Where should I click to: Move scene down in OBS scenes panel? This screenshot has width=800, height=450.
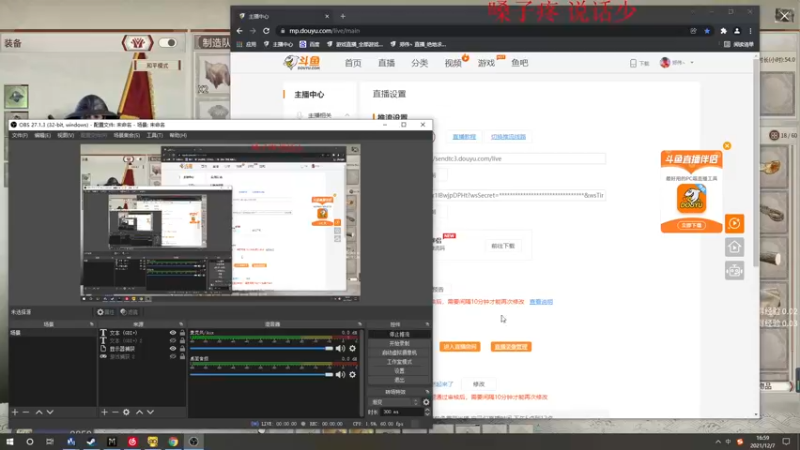(50, 412)
